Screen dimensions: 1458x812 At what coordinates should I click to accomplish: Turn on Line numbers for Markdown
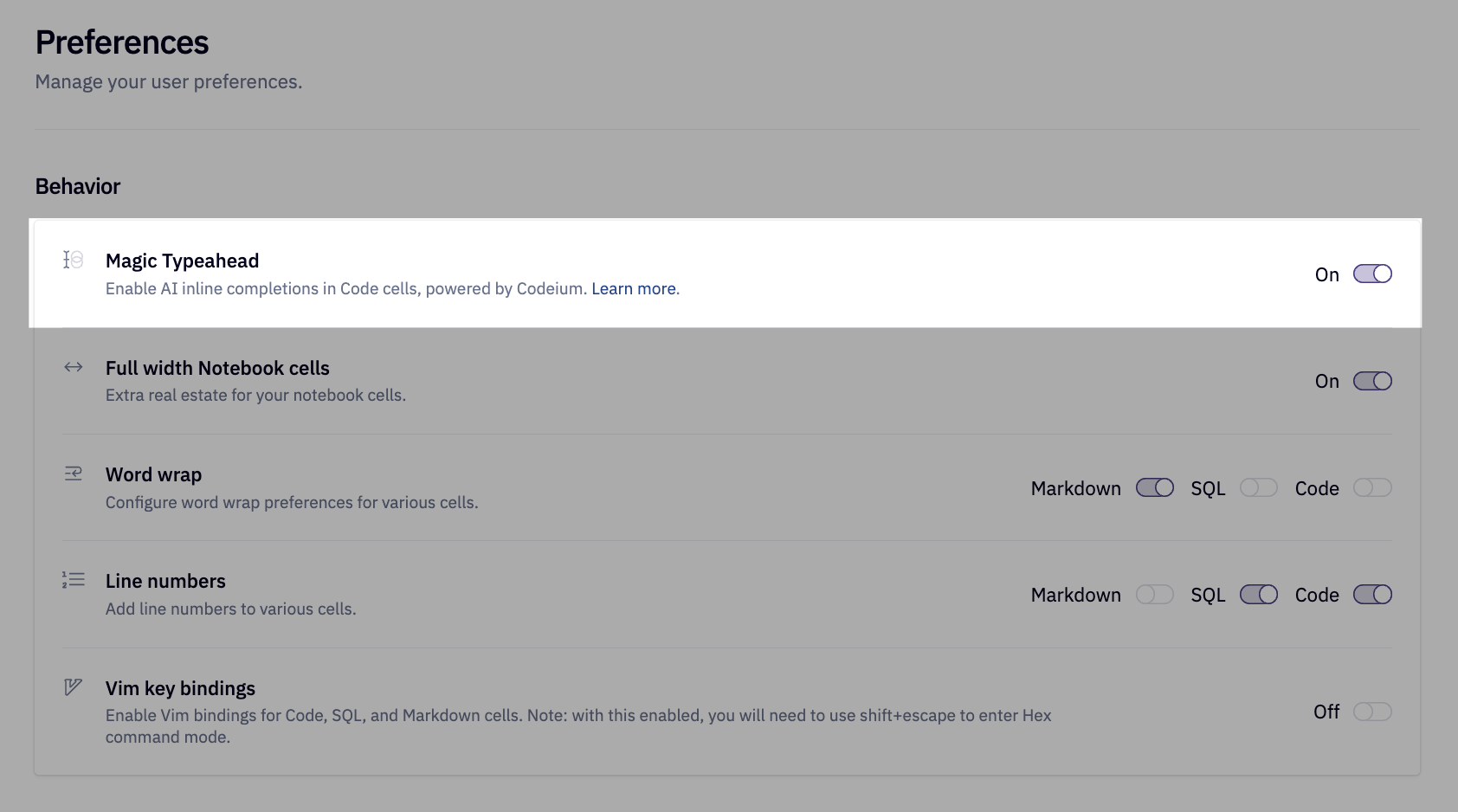tap(1155, 595)
